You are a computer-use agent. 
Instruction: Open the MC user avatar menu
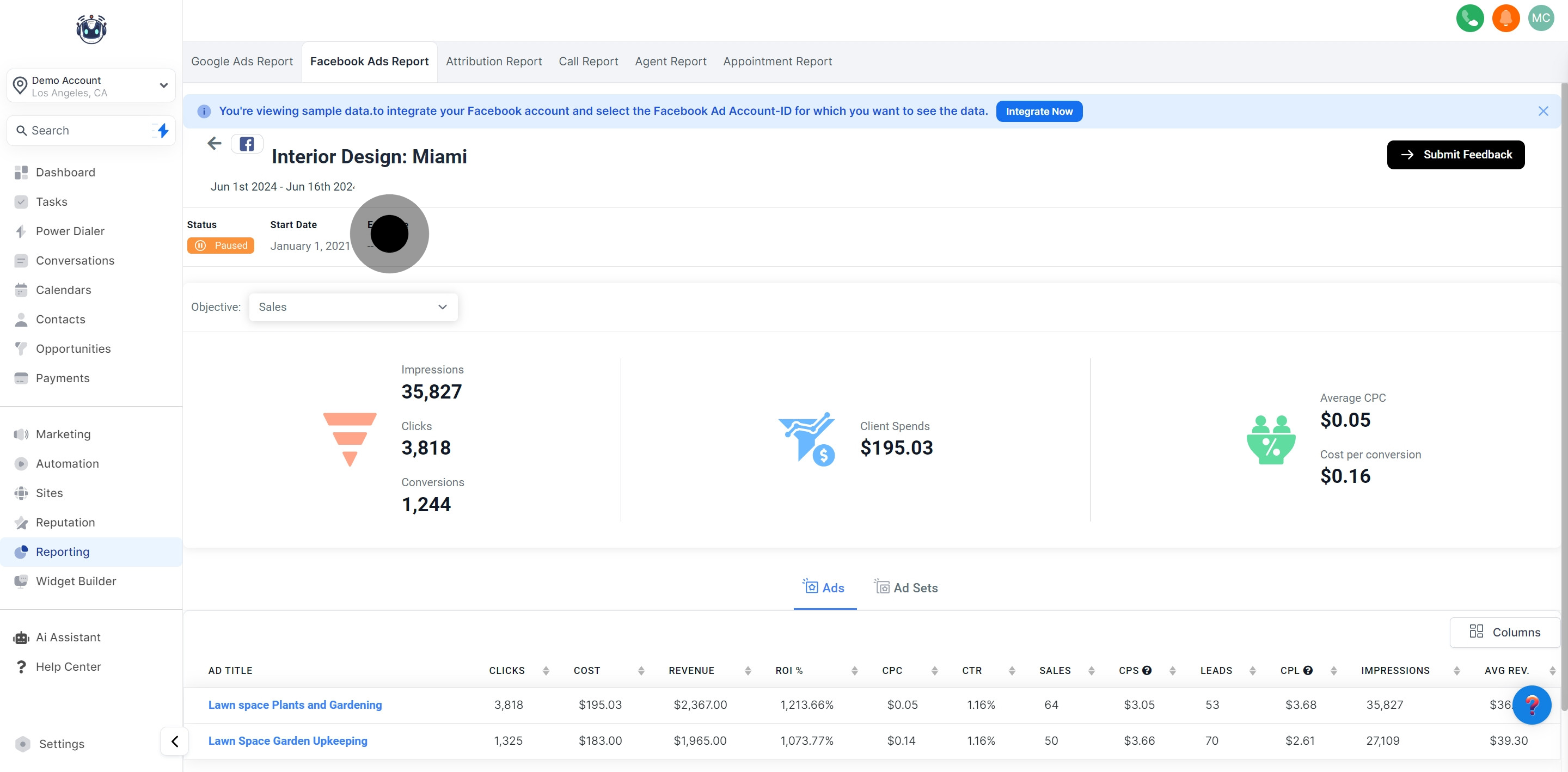click(x=1541, y=19)
